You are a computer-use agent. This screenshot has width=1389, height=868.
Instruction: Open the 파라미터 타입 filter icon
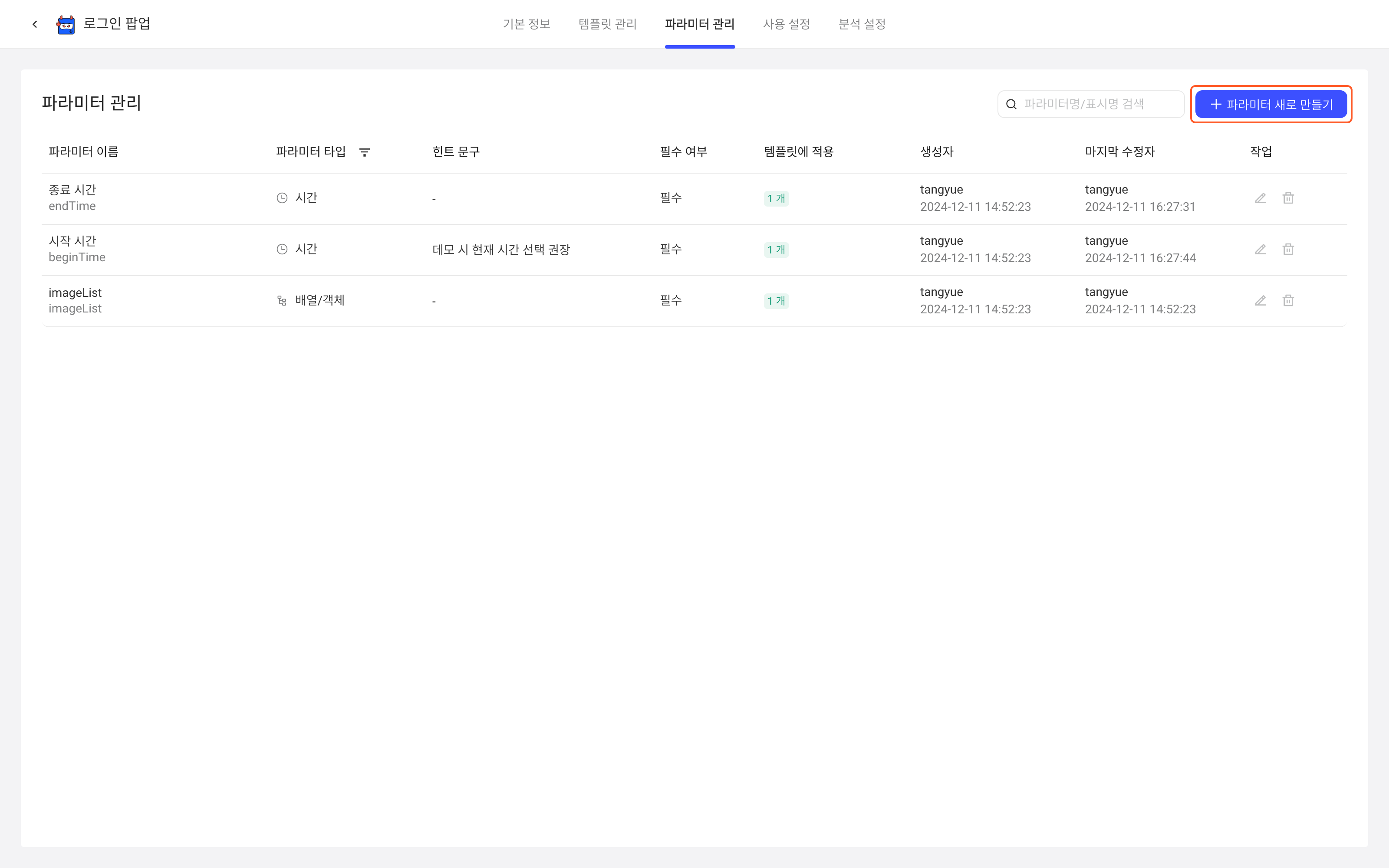[365, 152]
